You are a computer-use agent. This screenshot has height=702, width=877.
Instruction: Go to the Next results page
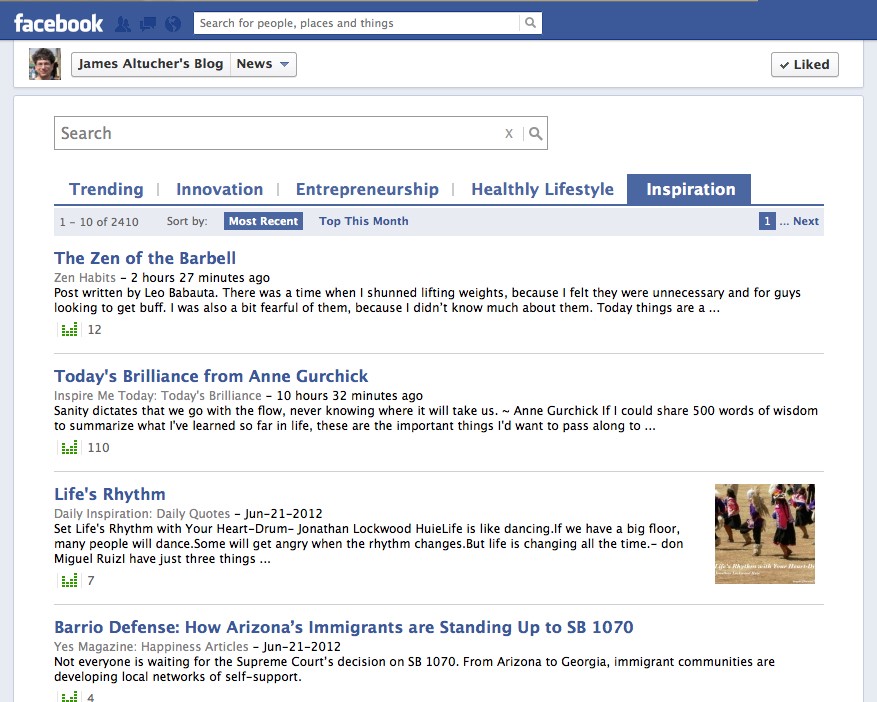point(806,221)
